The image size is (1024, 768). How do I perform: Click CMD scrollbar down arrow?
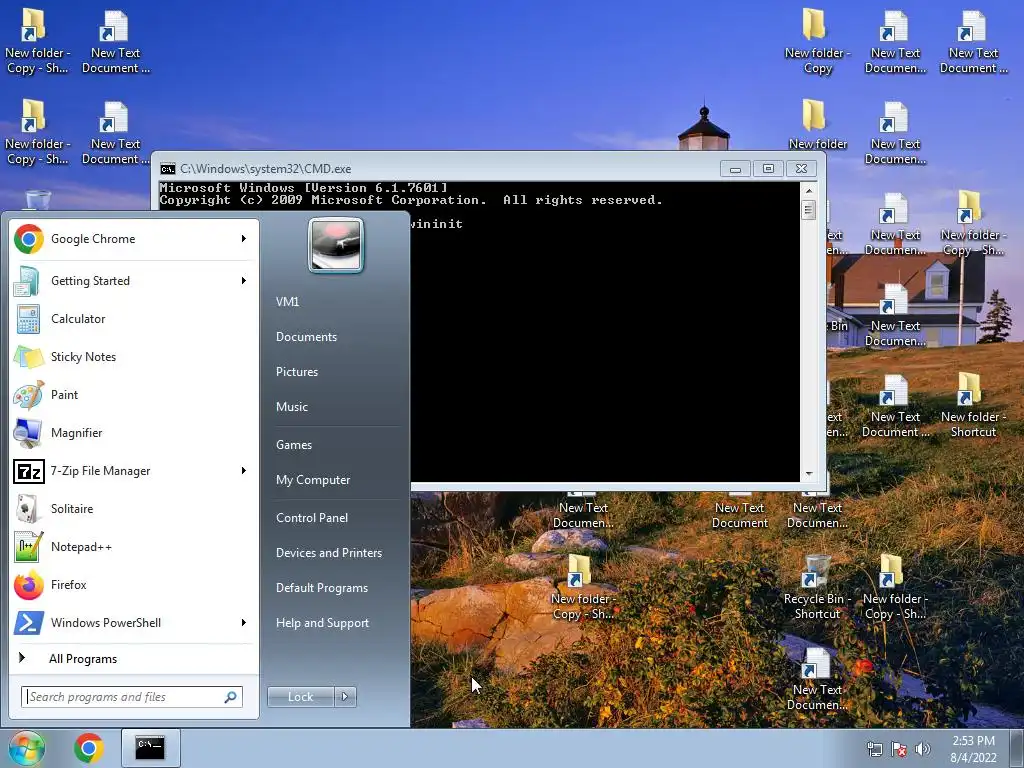(x=808, y=474)
